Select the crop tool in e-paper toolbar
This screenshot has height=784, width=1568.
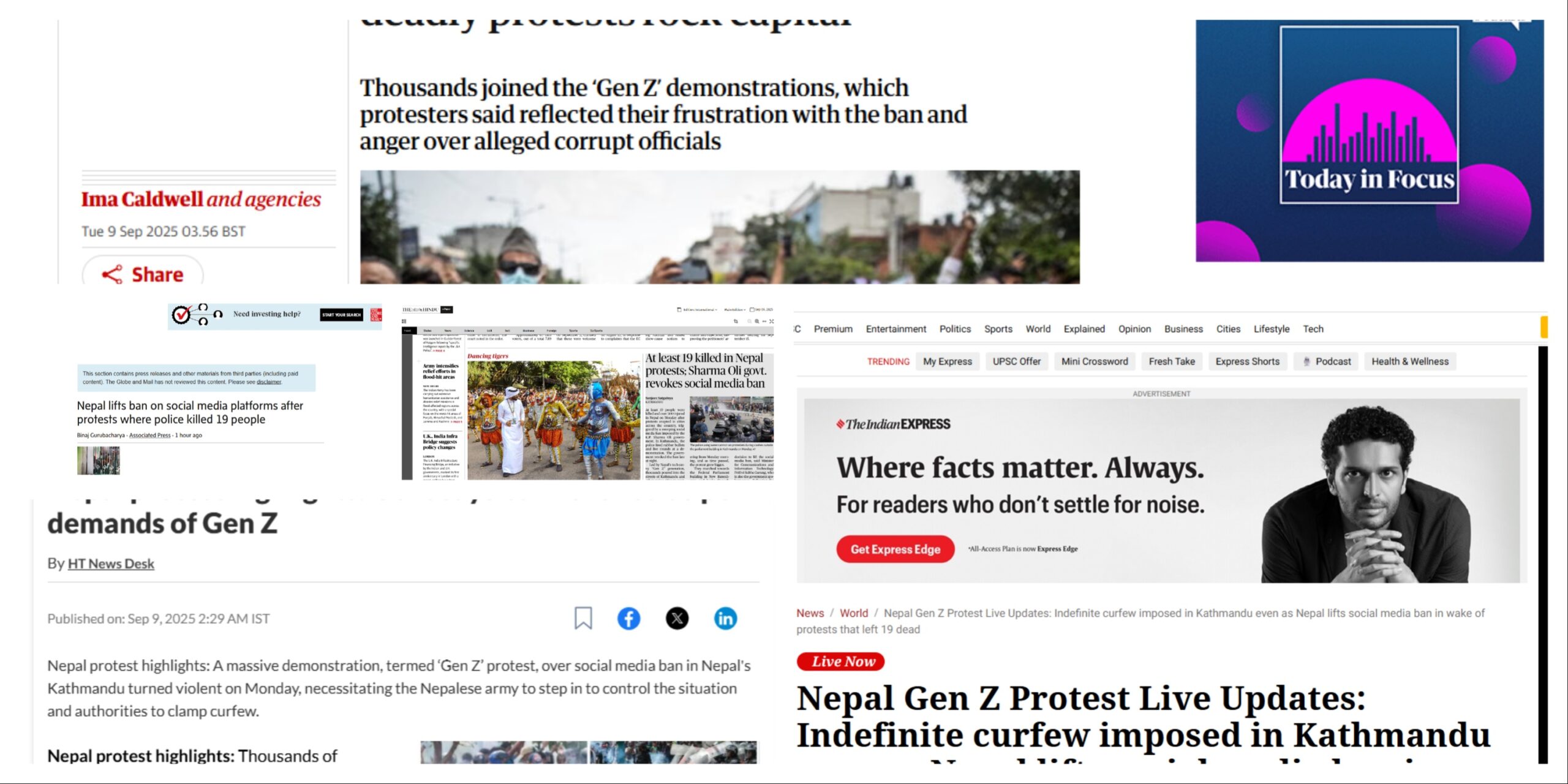point(736,321)
